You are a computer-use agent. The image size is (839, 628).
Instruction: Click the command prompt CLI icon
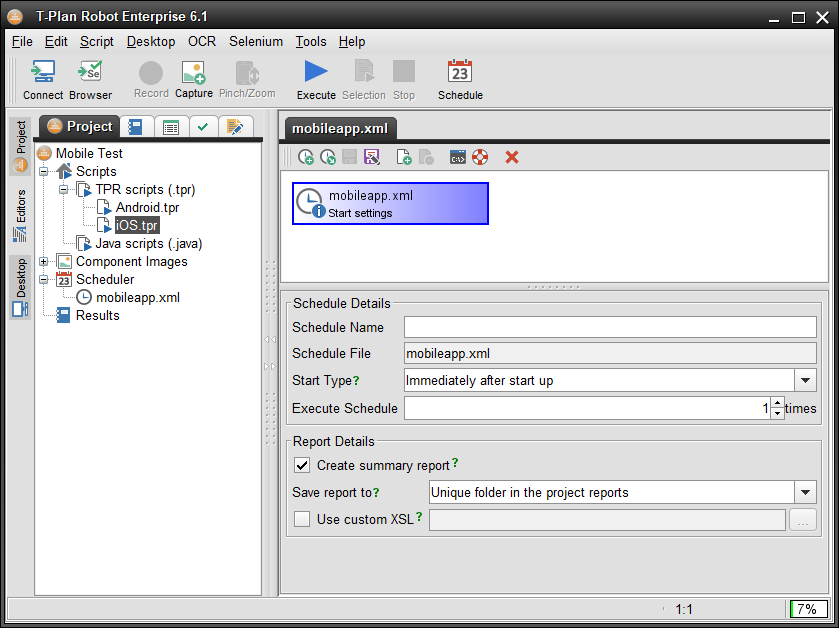[457, 157]
